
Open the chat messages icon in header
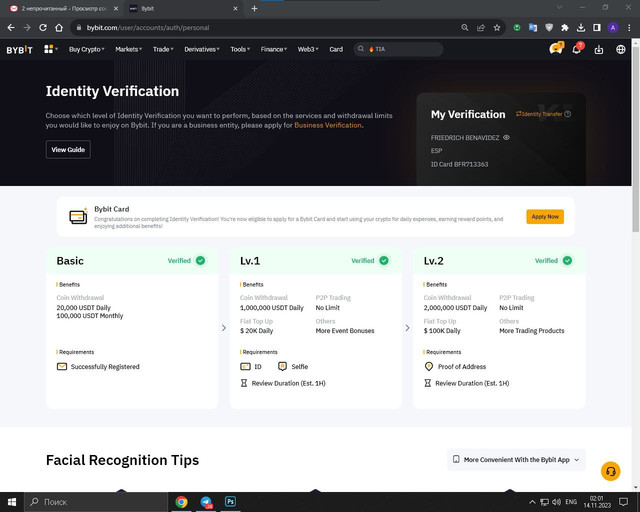556,49
